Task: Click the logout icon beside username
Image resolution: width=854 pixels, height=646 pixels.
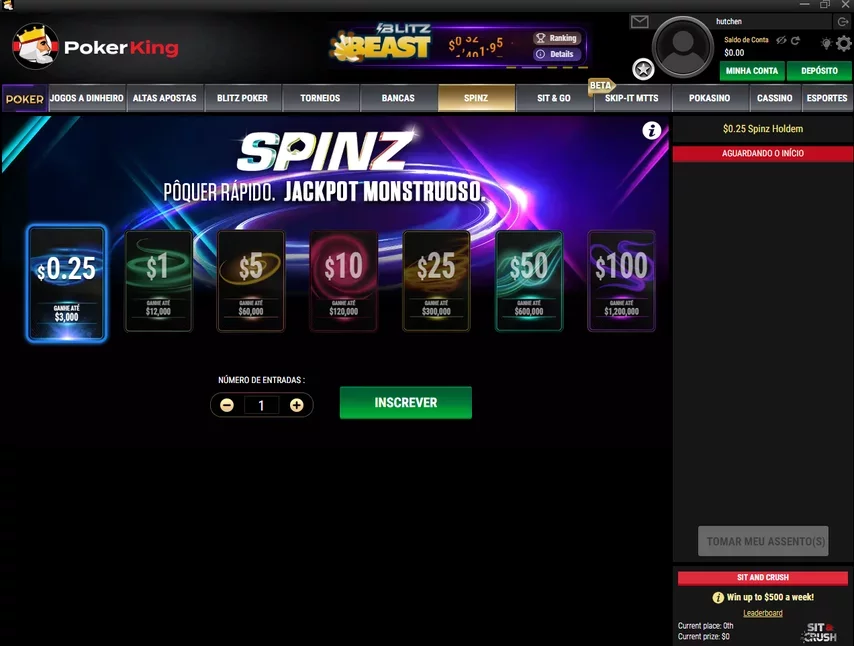Action: (x=843, y=22)
